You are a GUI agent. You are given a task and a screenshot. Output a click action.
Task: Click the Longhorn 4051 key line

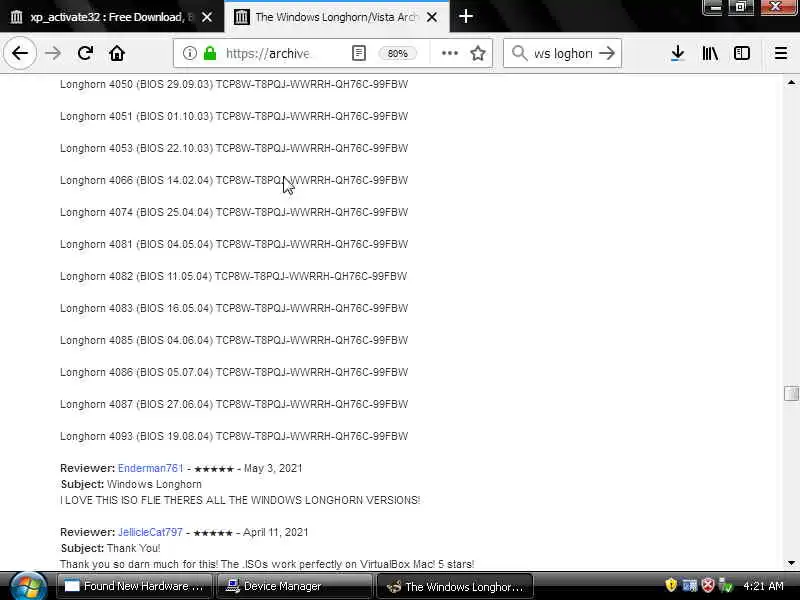tap(234, 116)
